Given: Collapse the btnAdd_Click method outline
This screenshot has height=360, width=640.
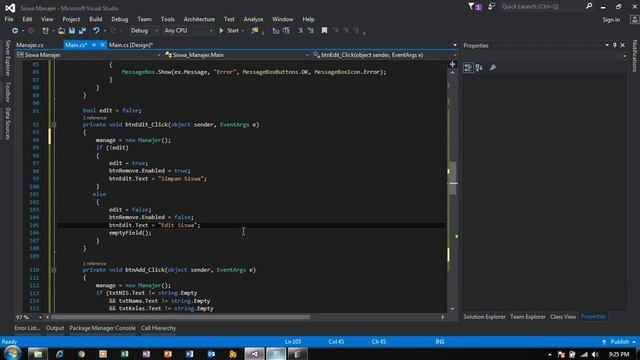Looking at the screenshot, I should click(53, 270).
